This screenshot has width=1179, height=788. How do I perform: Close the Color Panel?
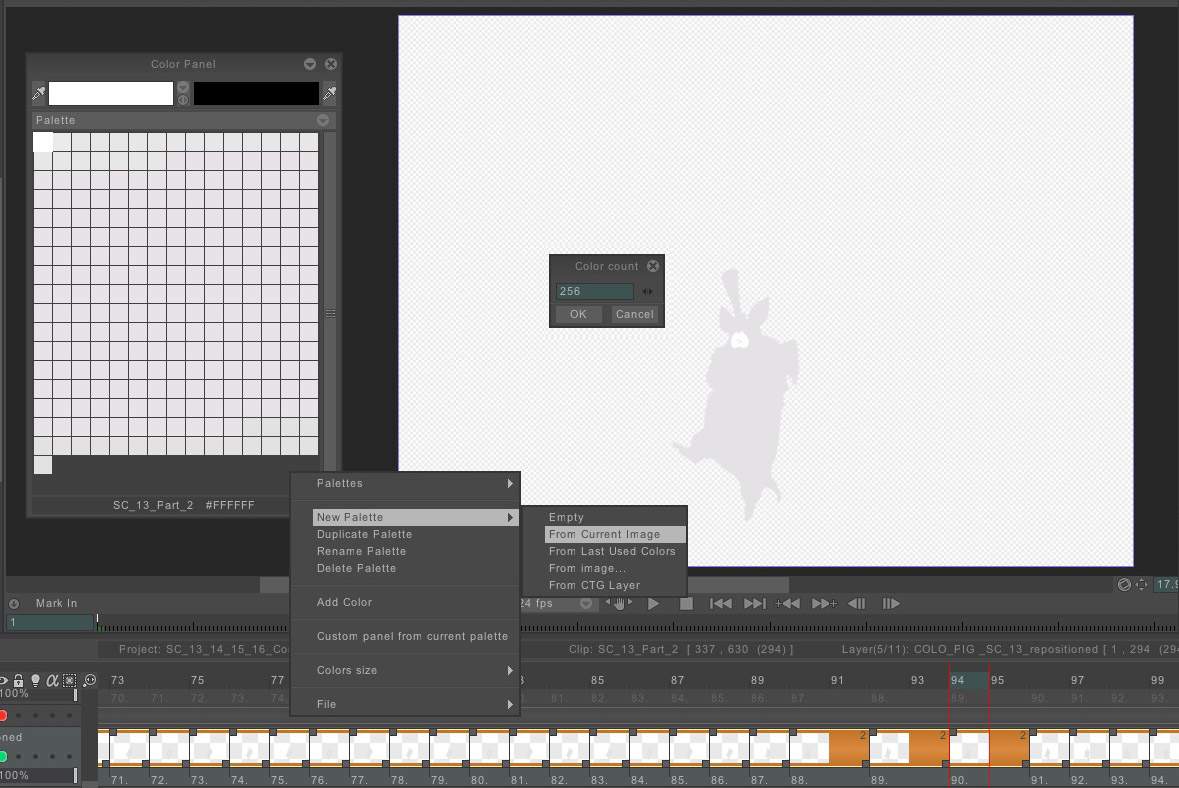(x=331, y=64)
